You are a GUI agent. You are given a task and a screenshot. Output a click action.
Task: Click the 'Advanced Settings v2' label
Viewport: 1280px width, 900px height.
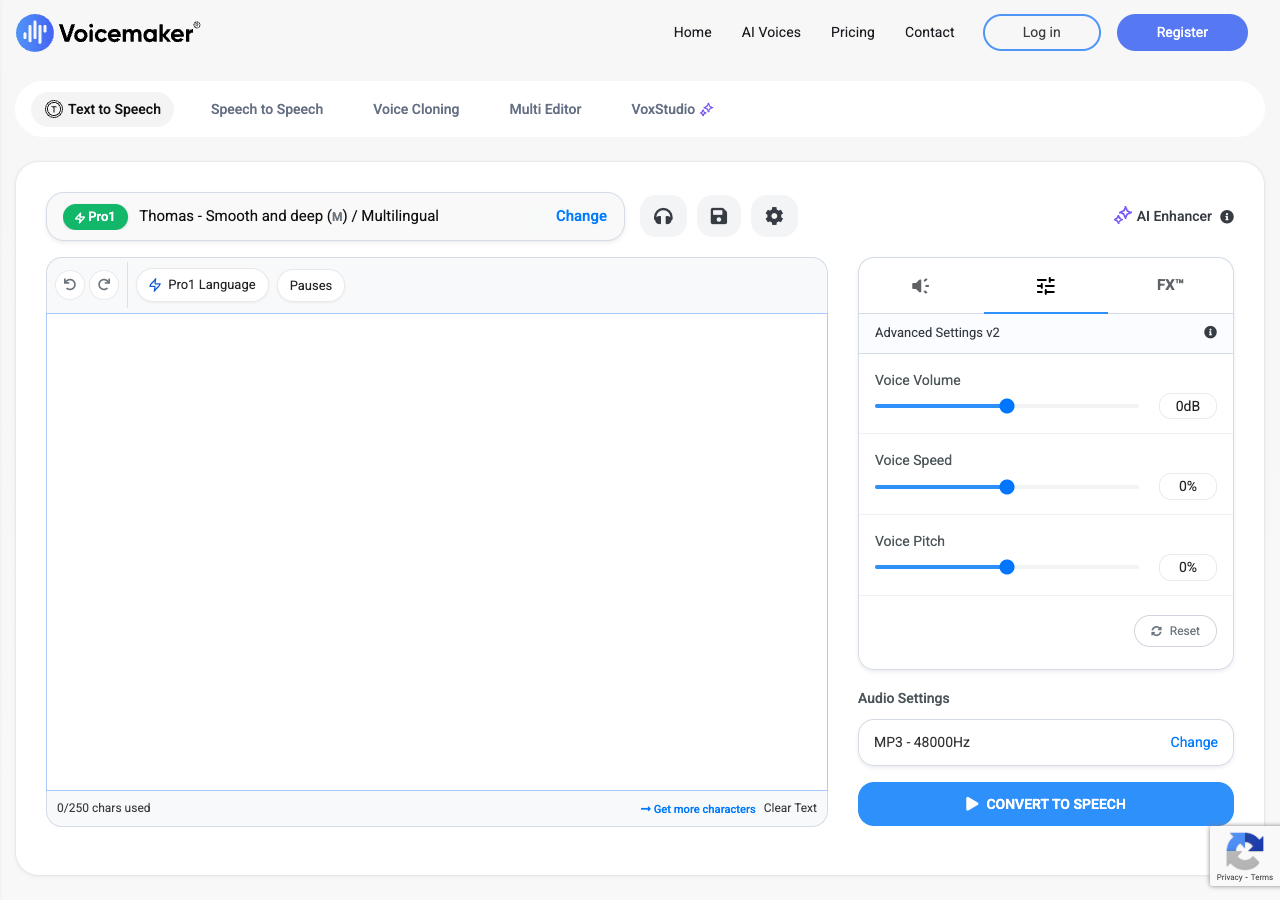point(937,332)
